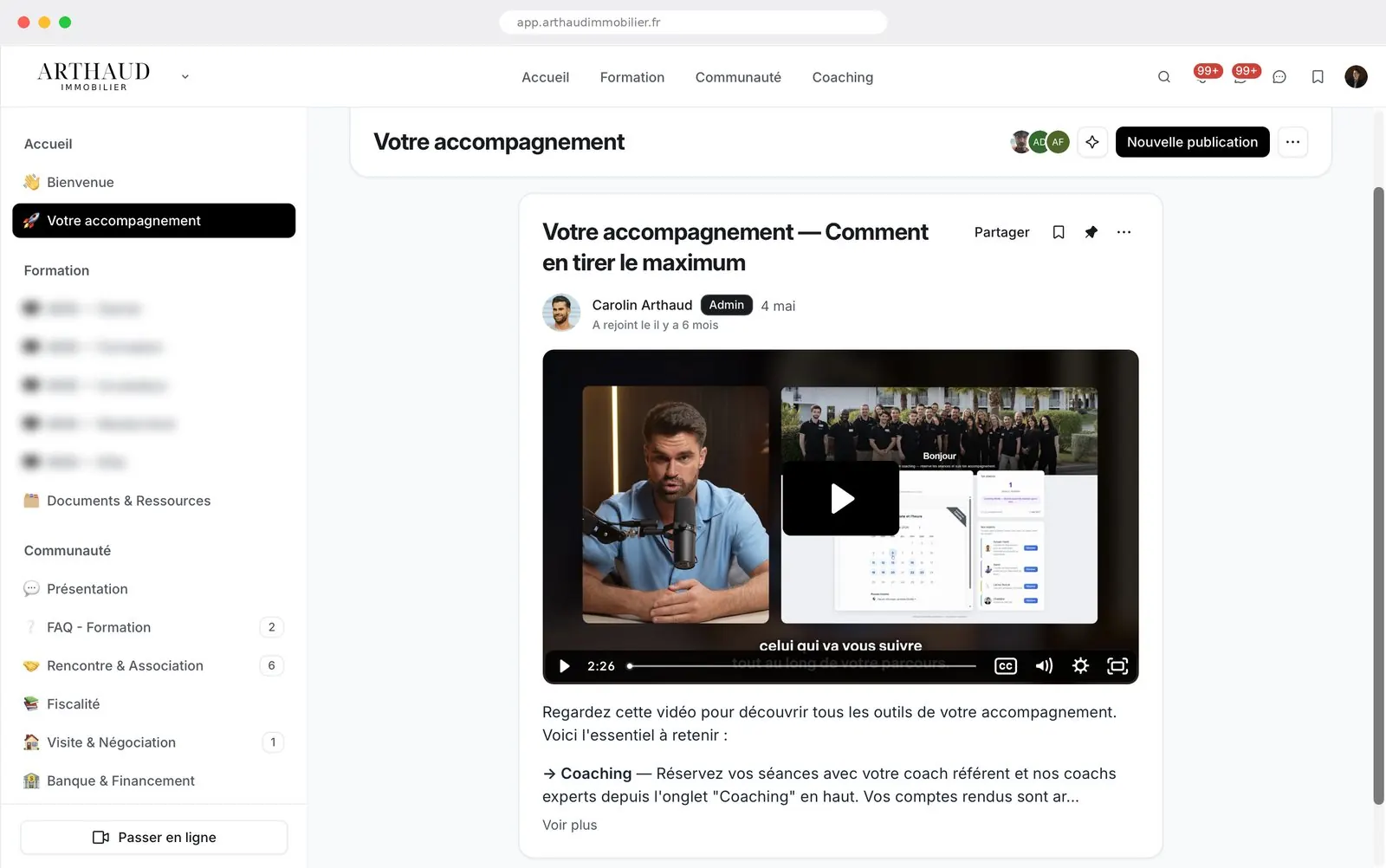This screenshot has height=868, width=1386.
Task: Click the video progress bar
Action: coord(802,666)
